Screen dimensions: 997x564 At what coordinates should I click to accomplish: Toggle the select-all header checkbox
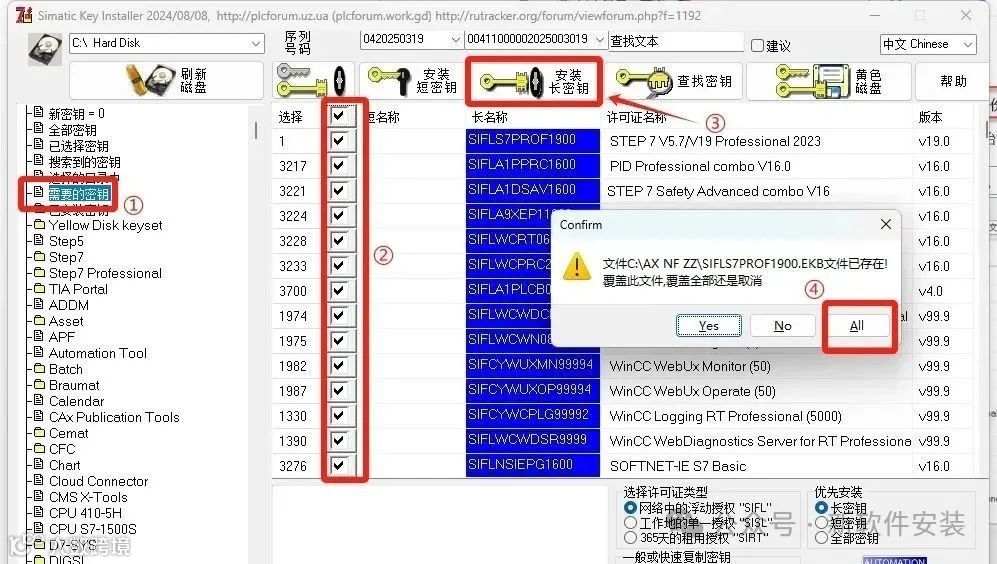(x=338, y=116)
